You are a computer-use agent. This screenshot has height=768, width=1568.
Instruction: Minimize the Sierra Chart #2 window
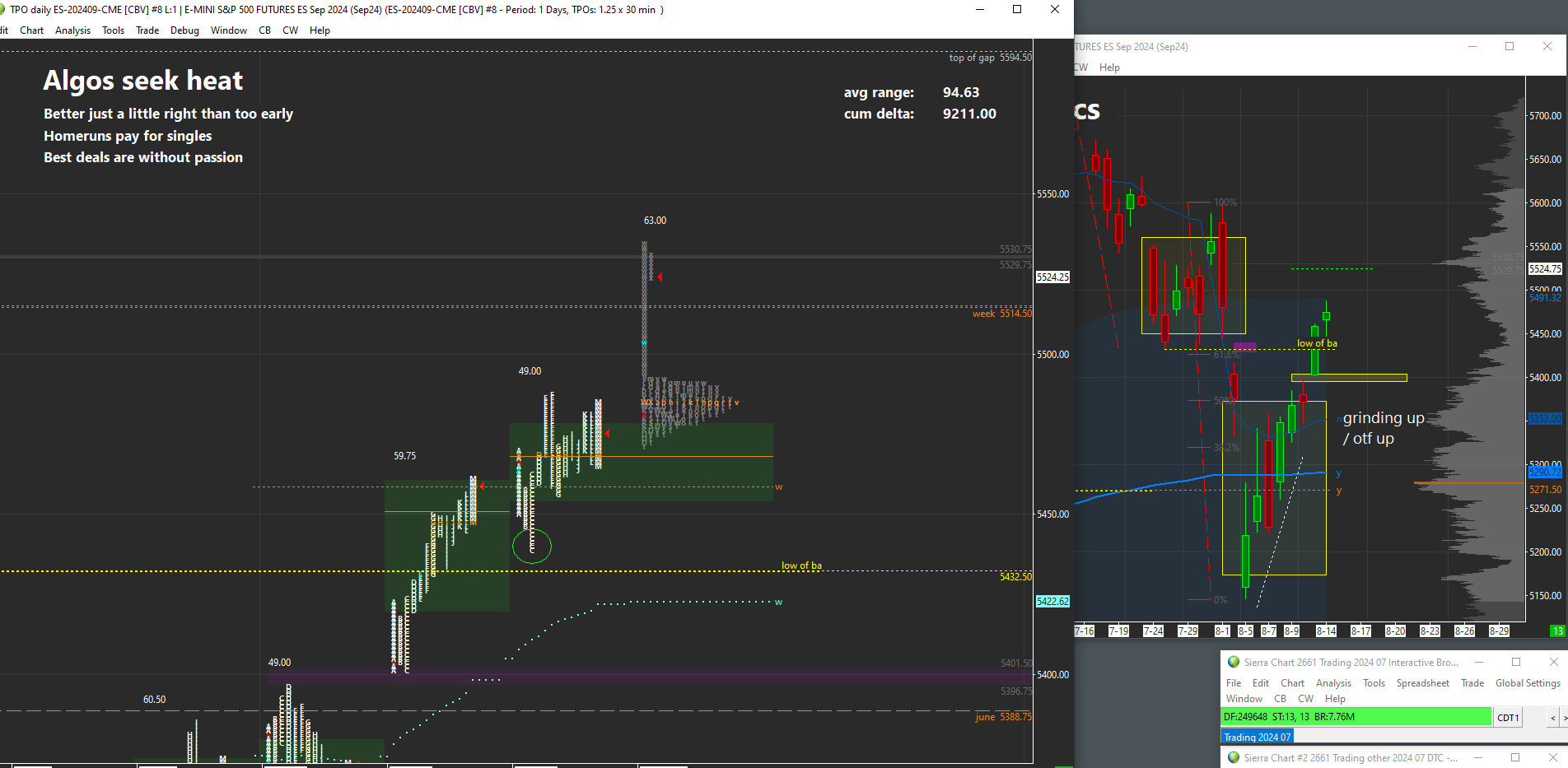[x=1479, y=757]
